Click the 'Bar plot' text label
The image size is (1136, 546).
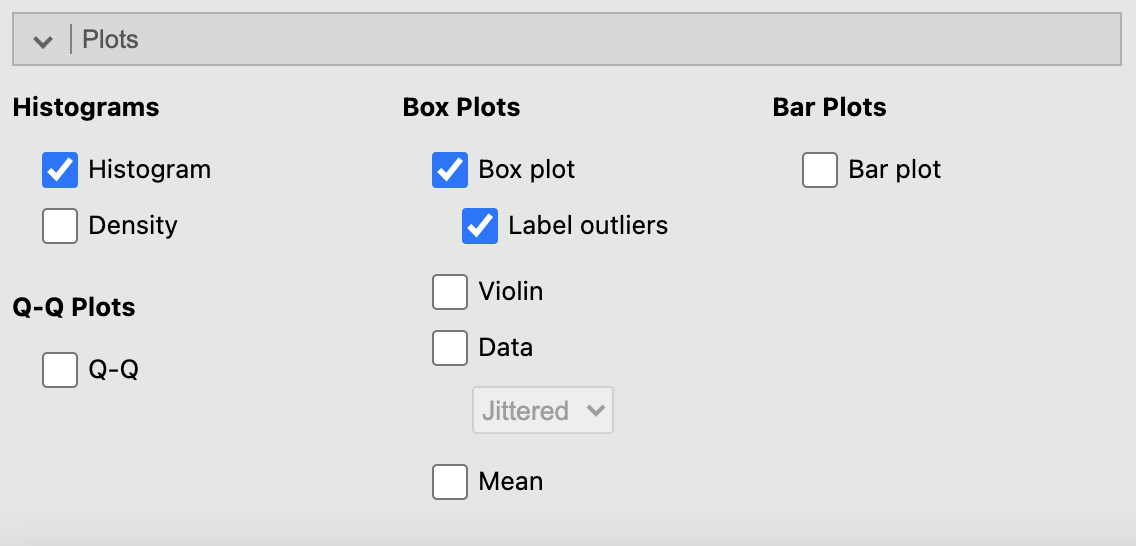(894, 170)
